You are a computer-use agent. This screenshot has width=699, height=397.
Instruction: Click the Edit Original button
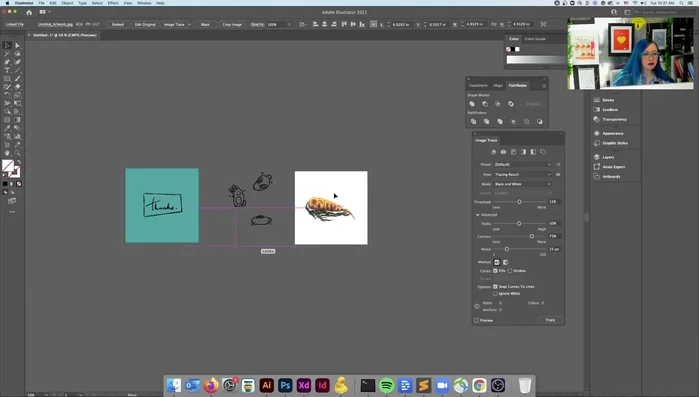pyautogui.click(x=145, y=25)
